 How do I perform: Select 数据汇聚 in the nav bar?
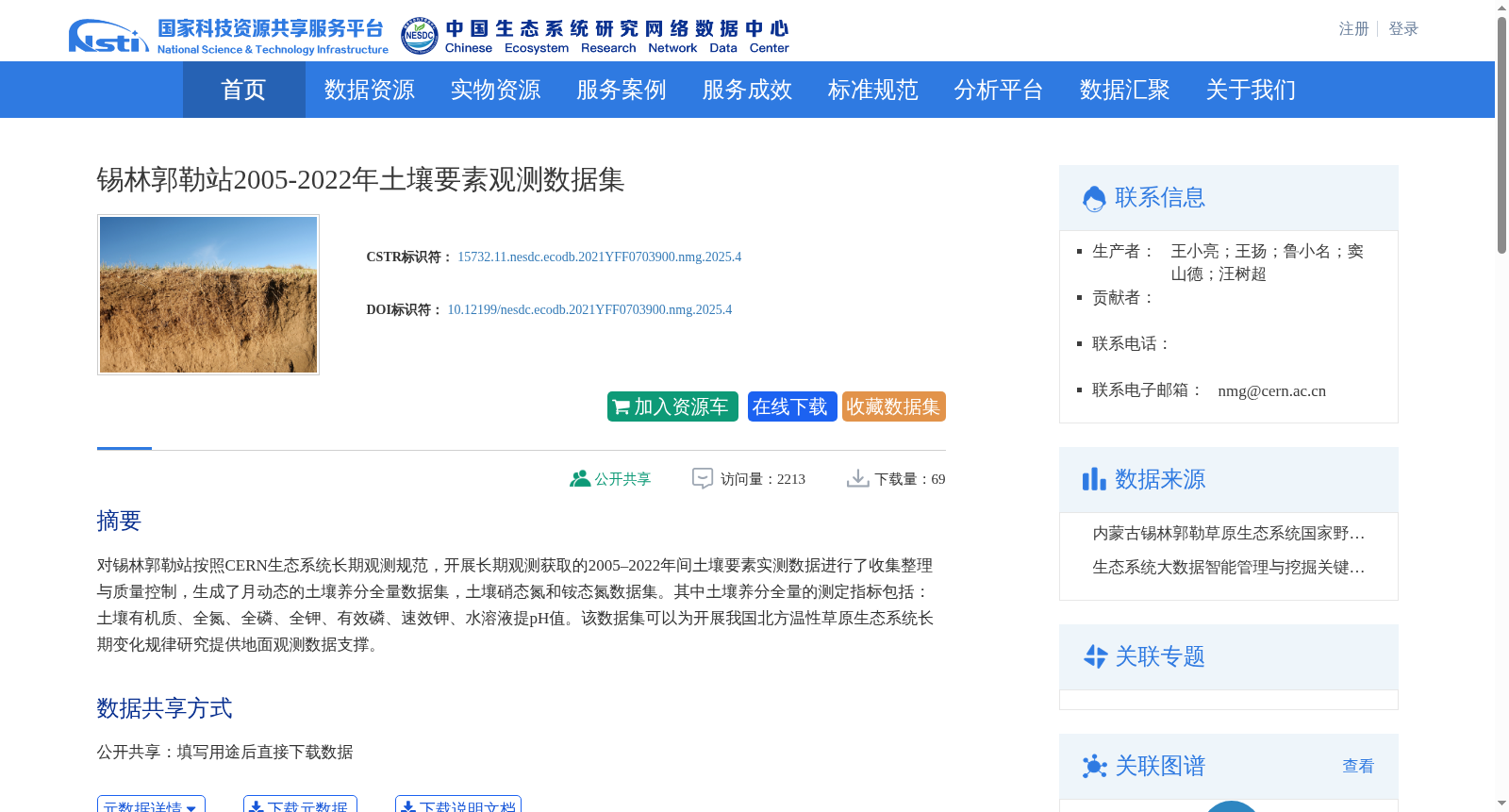[1125, 90]
